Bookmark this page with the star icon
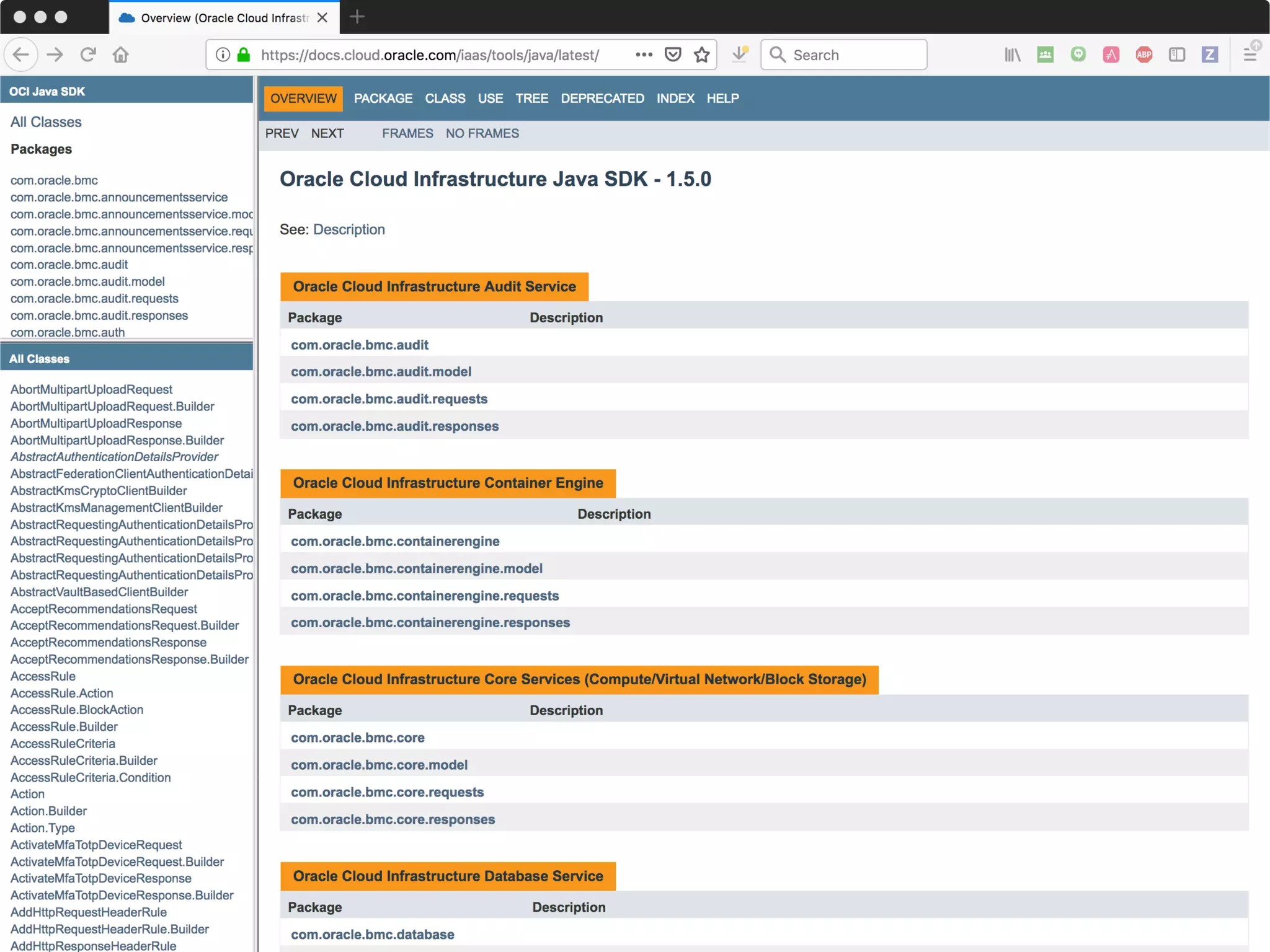The image size is (1270, 952). coord(702,55)
